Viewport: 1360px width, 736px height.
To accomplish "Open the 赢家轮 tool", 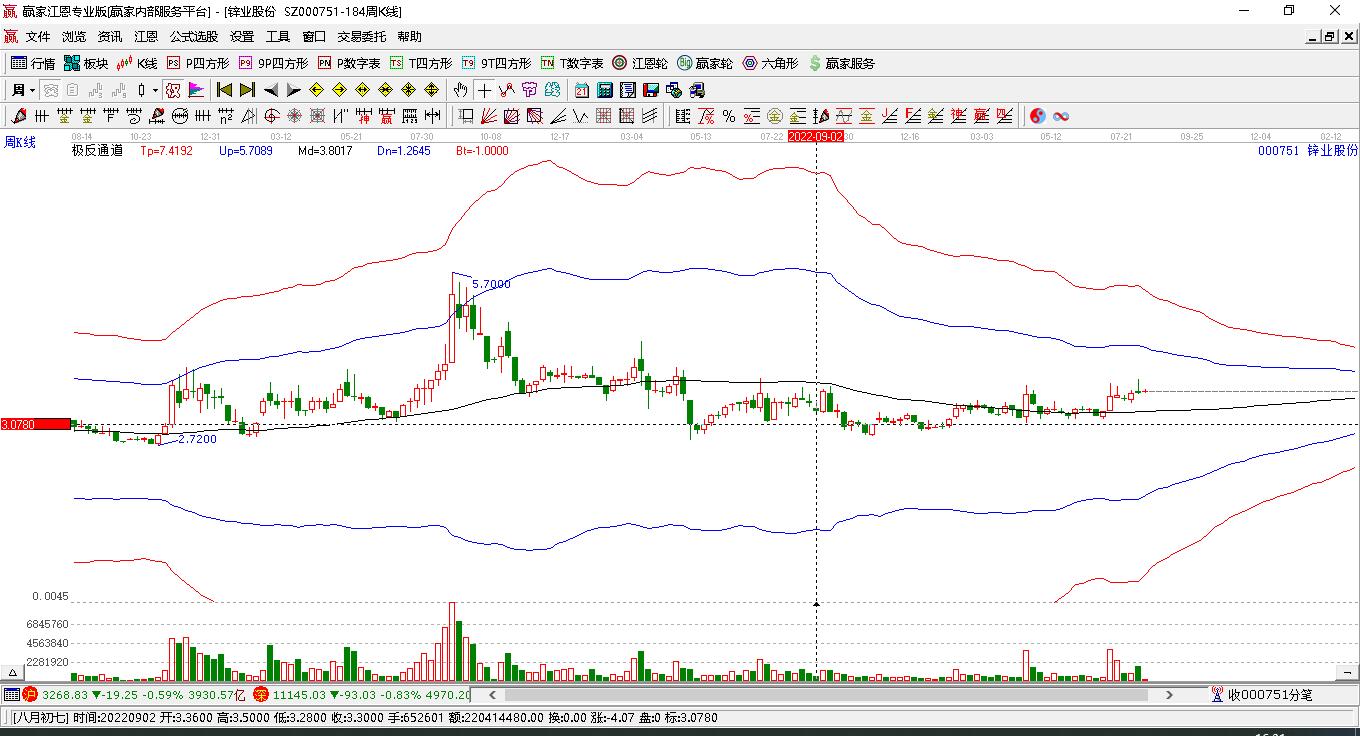I will [x=705, y=63].
